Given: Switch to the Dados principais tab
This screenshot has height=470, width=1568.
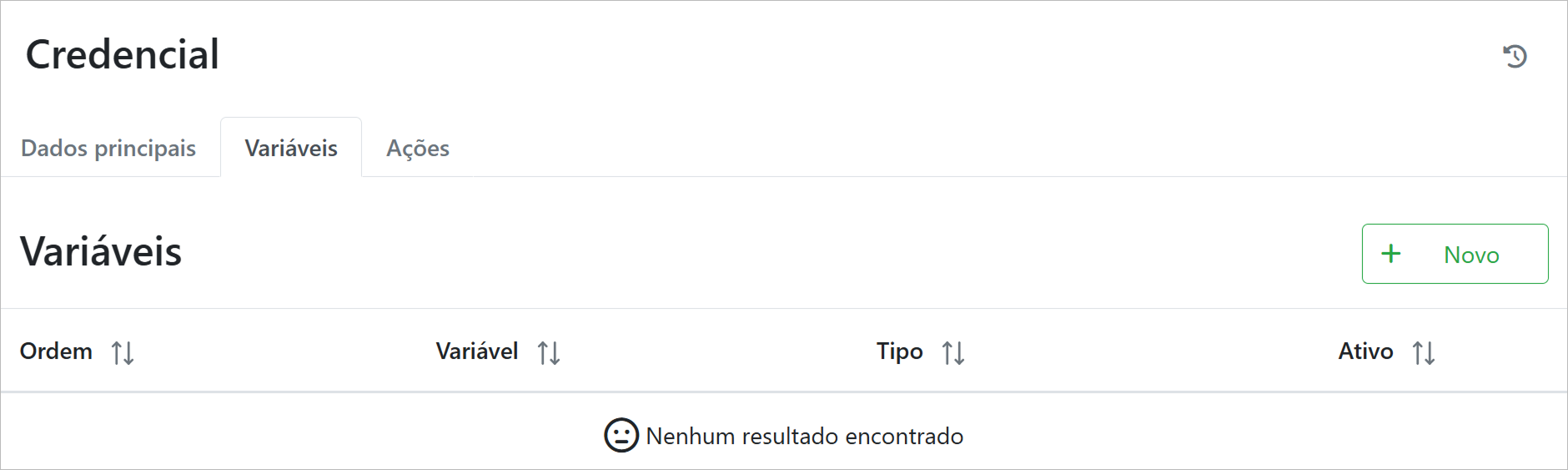Looking at the screenshot, I should (x=108, y=149).
